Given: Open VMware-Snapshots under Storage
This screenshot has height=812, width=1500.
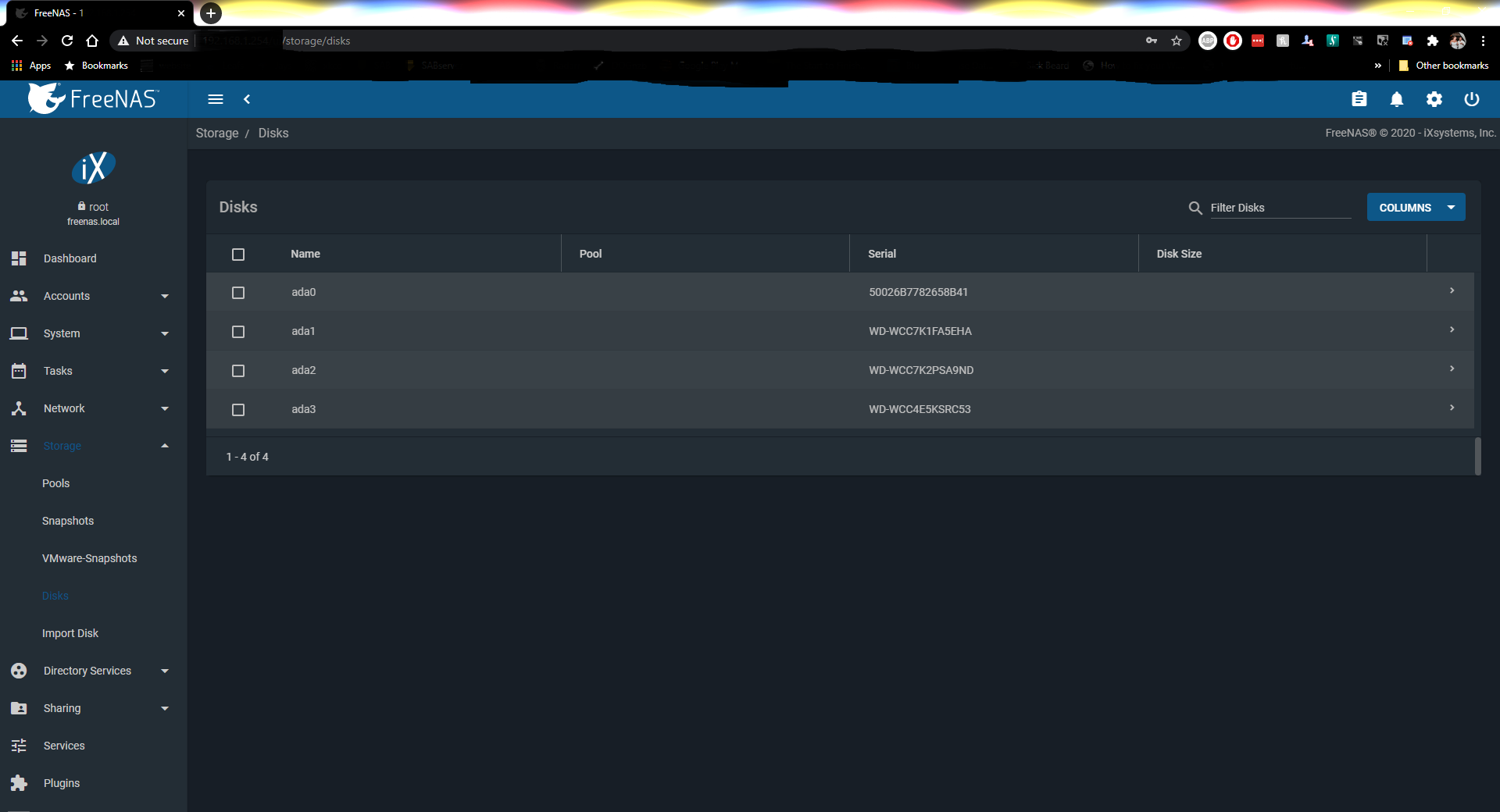Looking at the screenshot, I should [90, 558].
